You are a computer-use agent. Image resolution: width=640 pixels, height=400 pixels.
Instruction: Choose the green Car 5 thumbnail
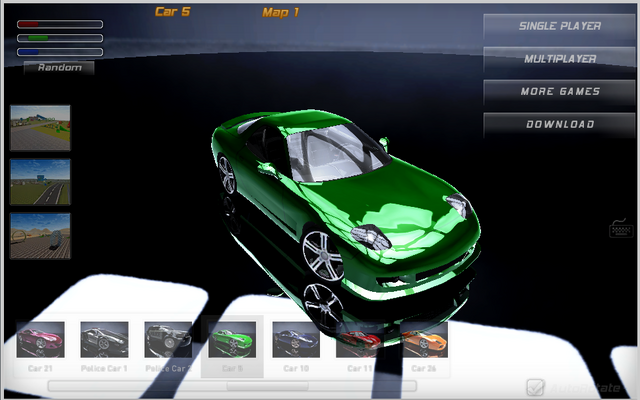coord(232,340)
